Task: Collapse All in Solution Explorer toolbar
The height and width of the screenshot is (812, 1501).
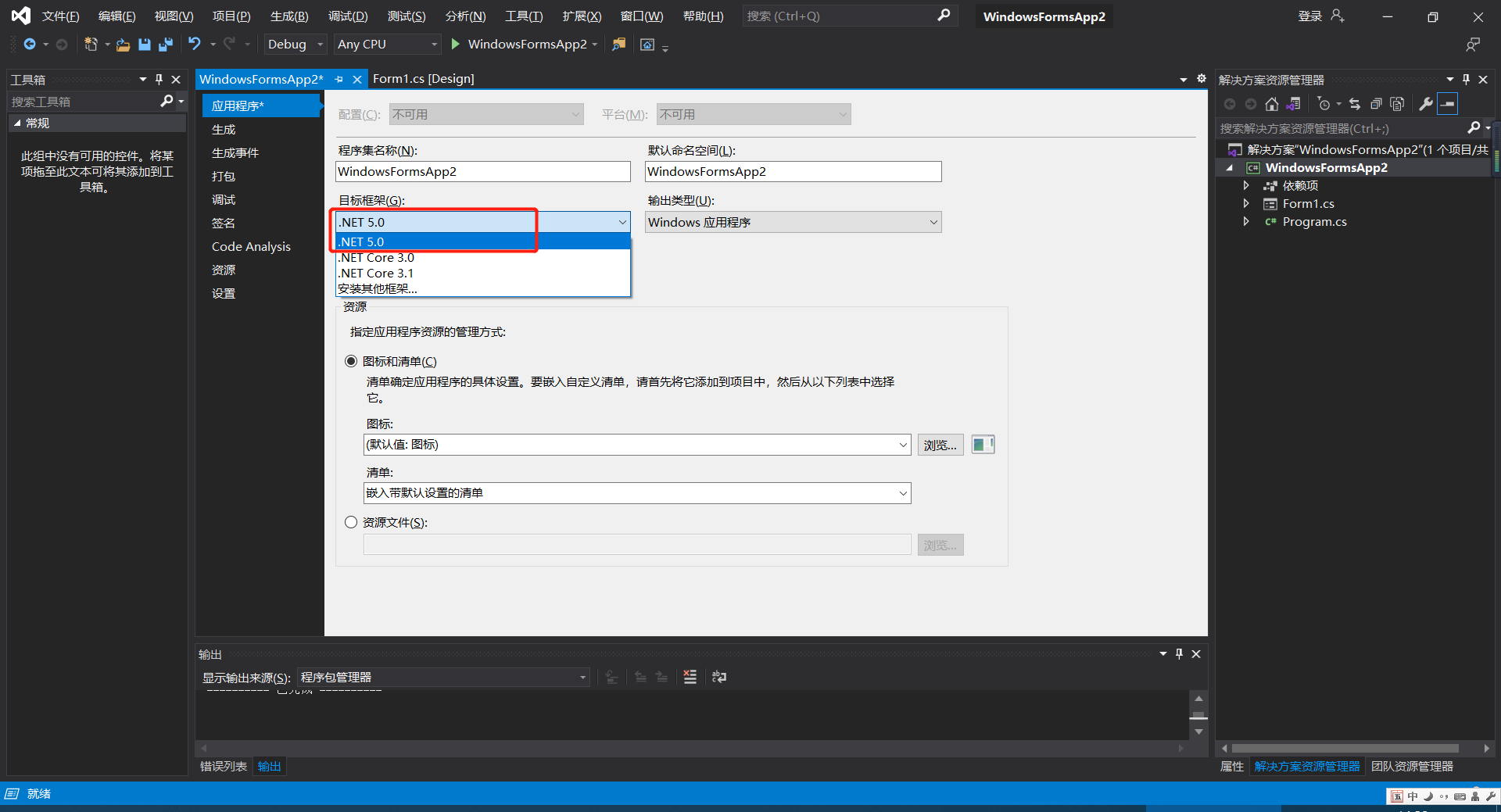Action: [x=1377, y=103]
